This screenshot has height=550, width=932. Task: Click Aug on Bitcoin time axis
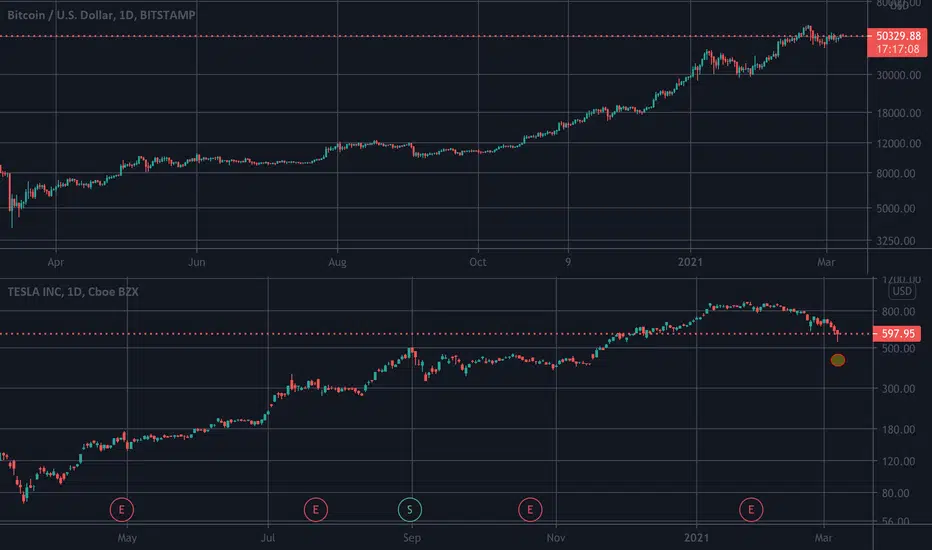337,262
